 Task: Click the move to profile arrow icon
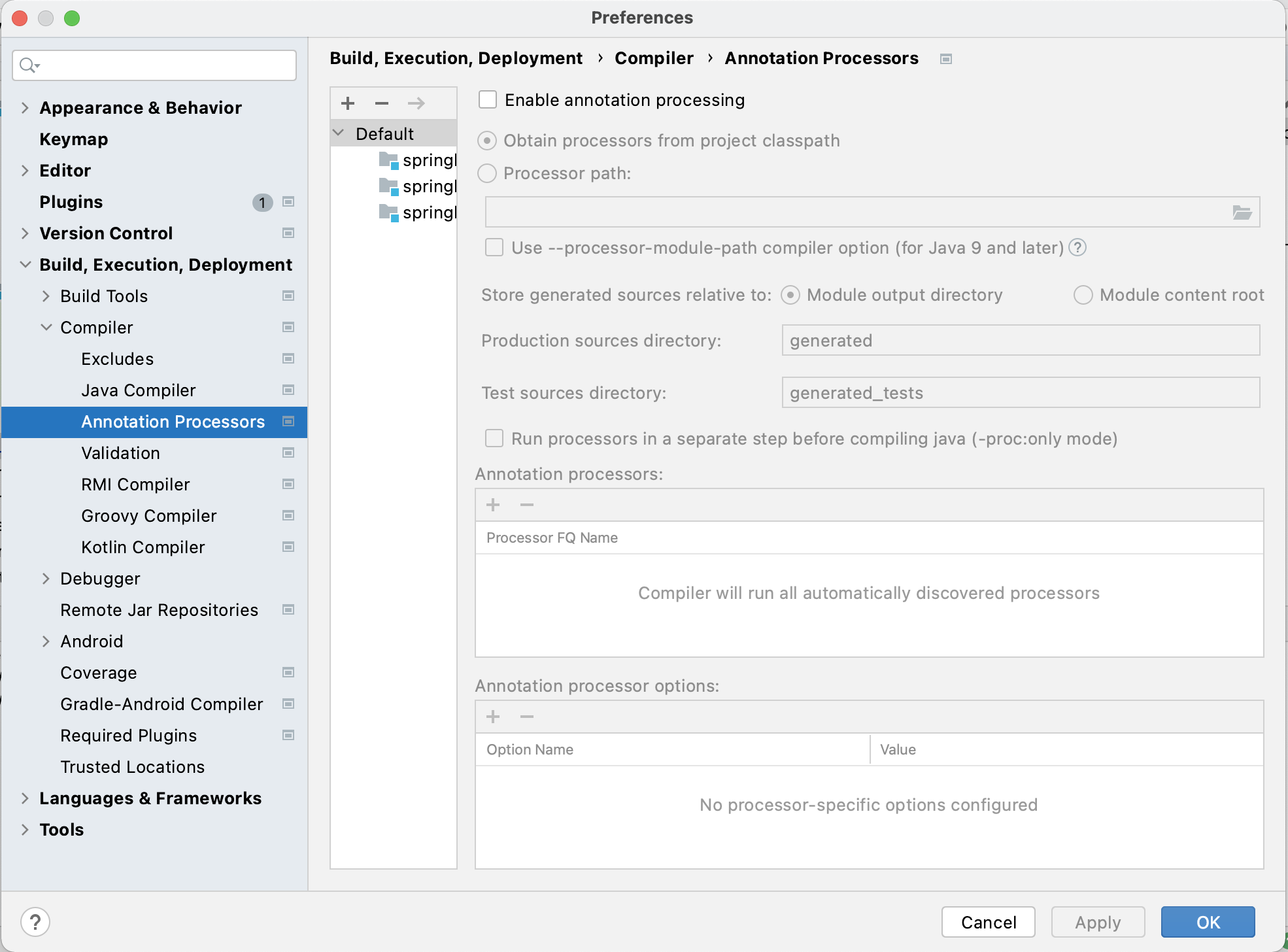(416, 103)
